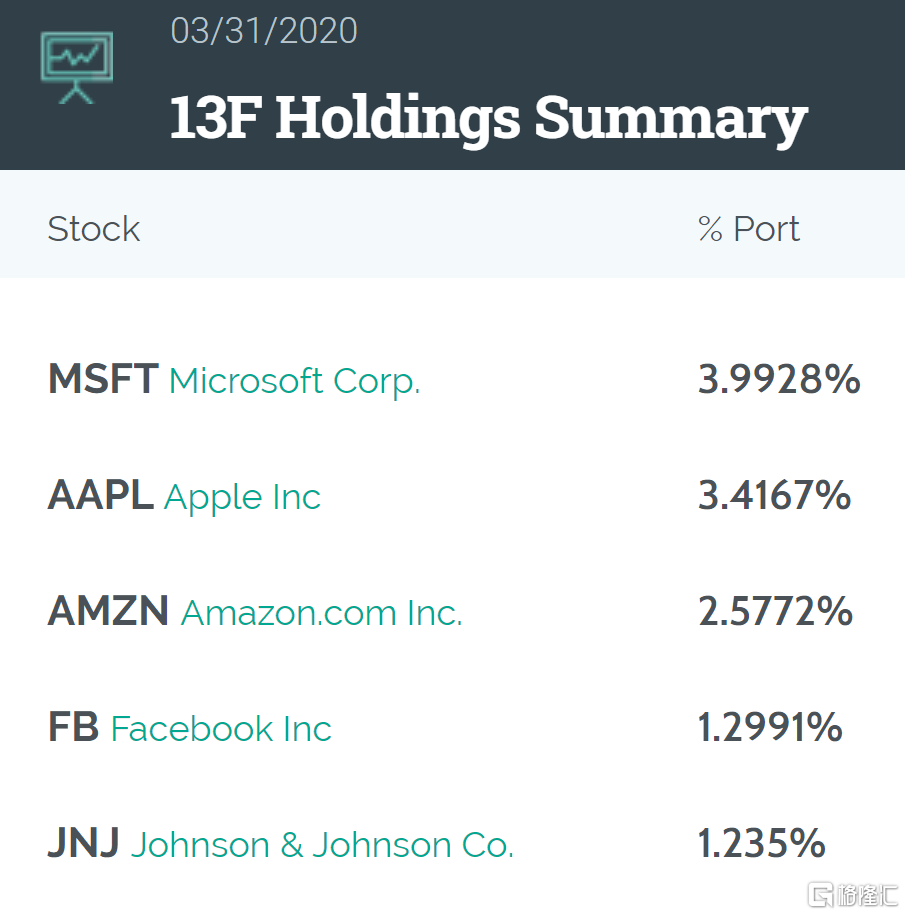The image size is (905, 916).
Task: Open the Apple Inc link
Action: coord(242,497)
